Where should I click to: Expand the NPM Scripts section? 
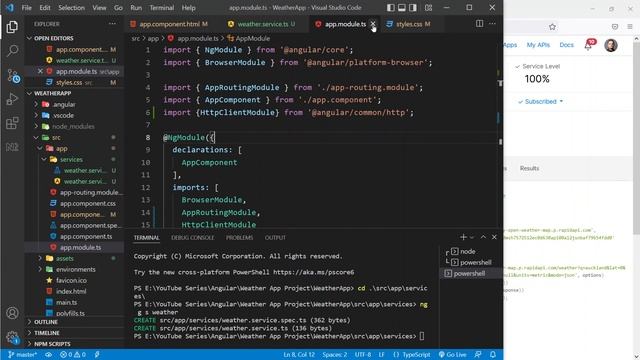pos(52,344)
